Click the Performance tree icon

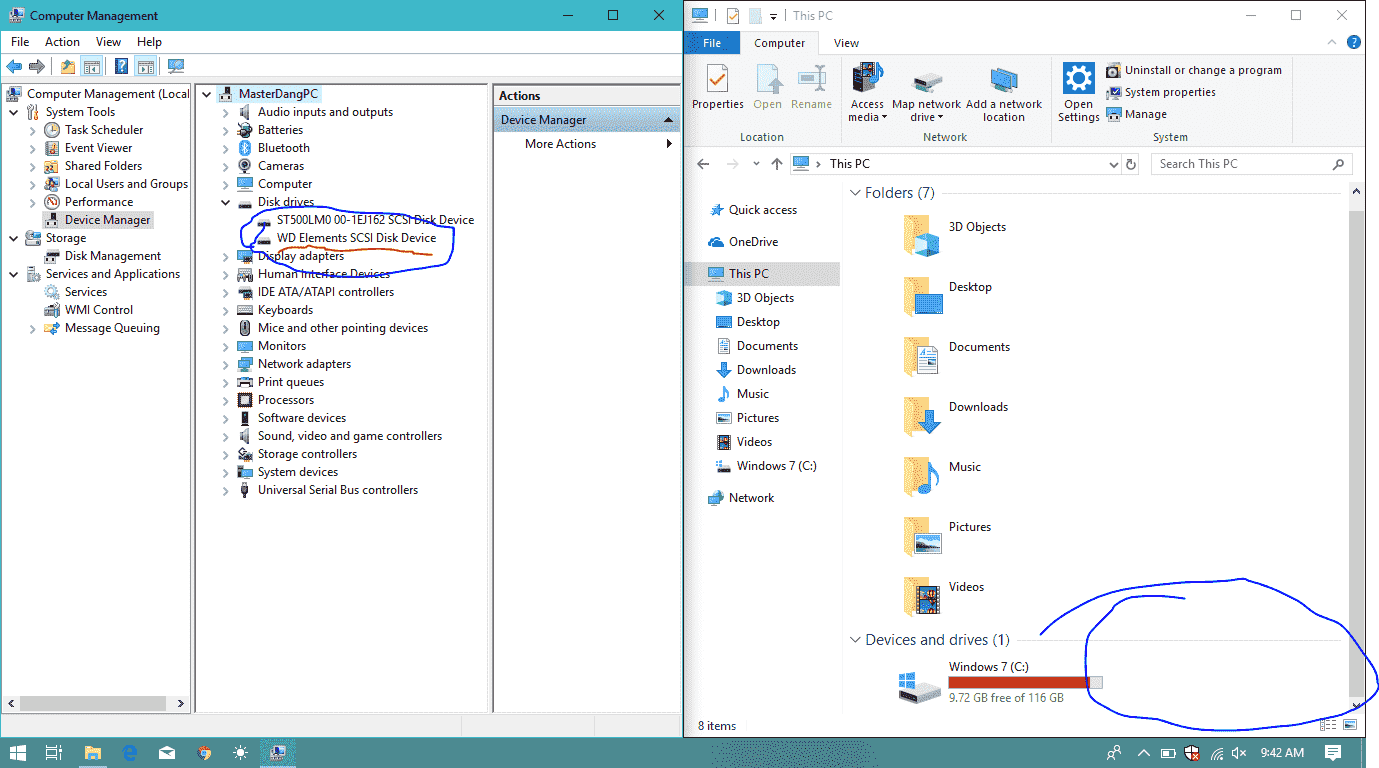[52, 202]
